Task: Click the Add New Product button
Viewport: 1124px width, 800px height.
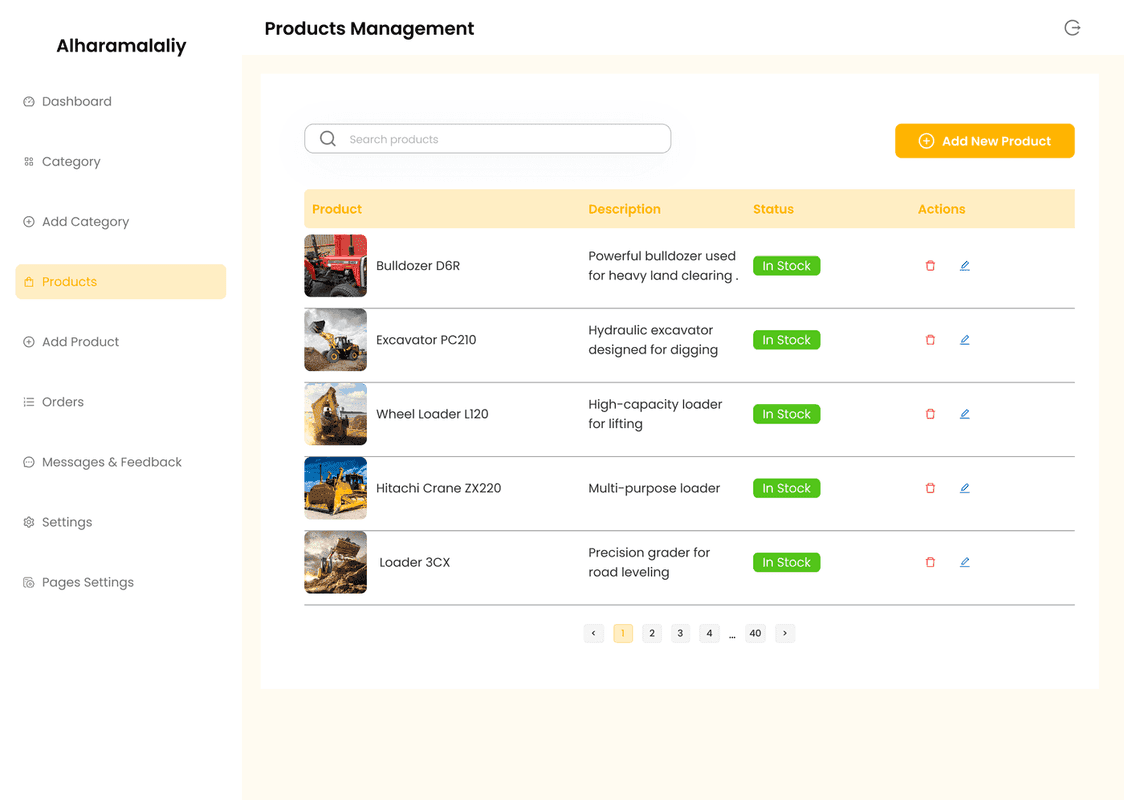Action: (x=984, y=141)
